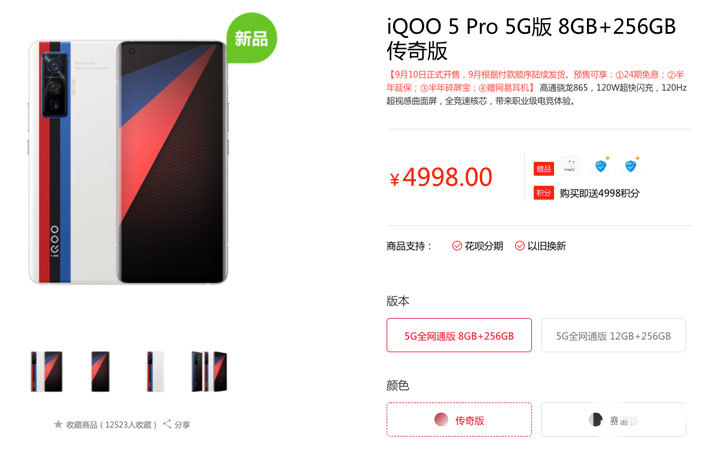Image resolution: width=720 pixels, height=459 pixels.
Task: Click the share icon
Action: pos(167,424)
